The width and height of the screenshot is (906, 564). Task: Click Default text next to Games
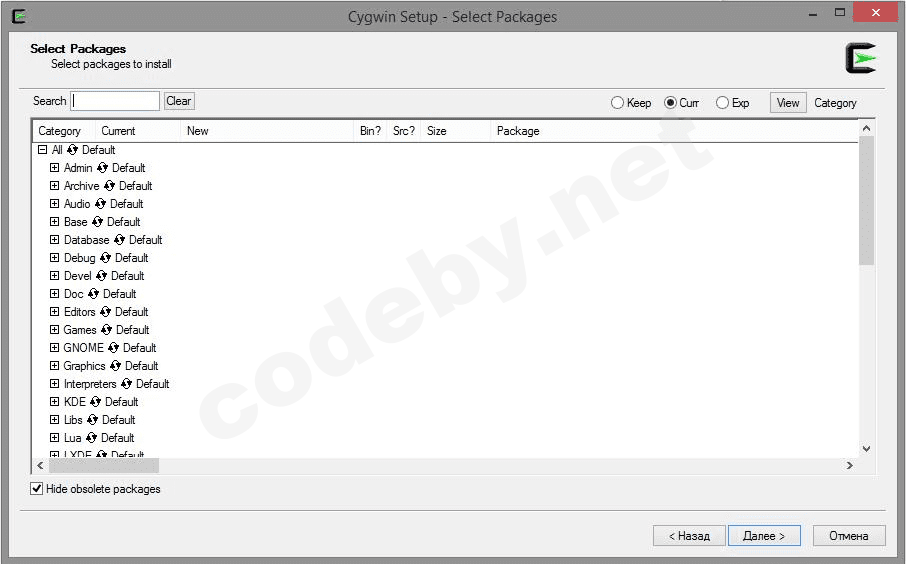[133, 329]
